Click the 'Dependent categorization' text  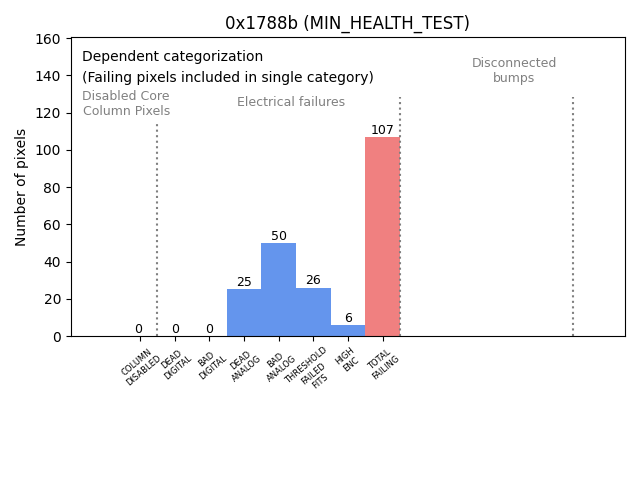pos(172,57)
